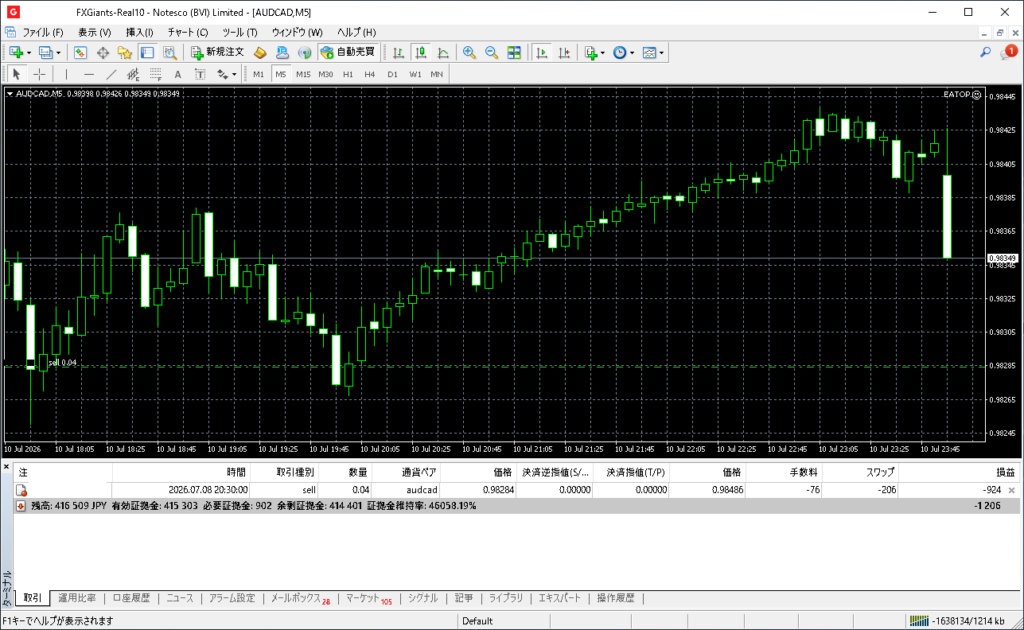Click the text label A tool
This screenshot has width=1024, height=630.
click(178, 74)
